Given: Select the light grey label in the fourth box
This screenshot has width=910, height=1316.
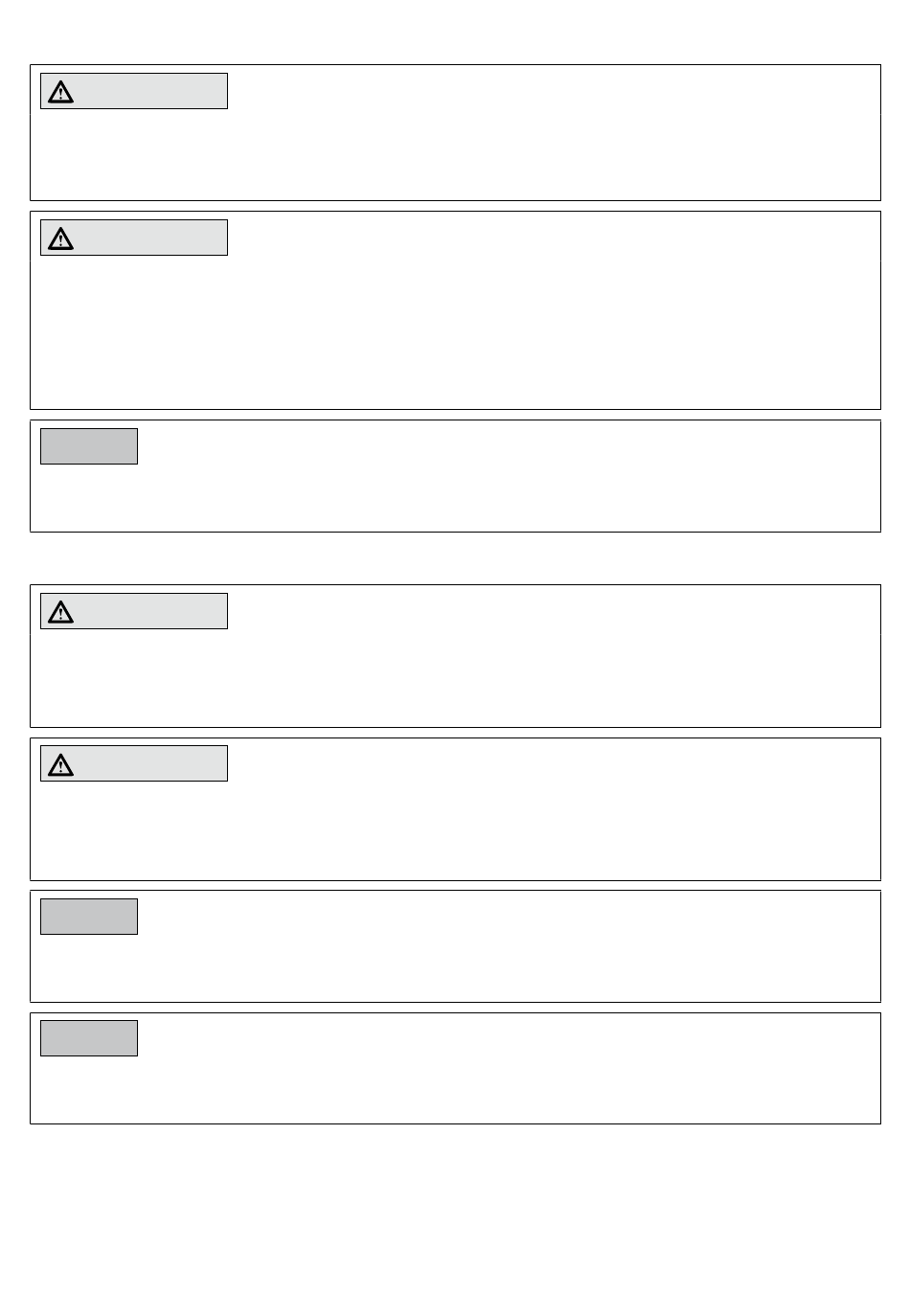Looking at the screenshot, I should tap(134, 611).
